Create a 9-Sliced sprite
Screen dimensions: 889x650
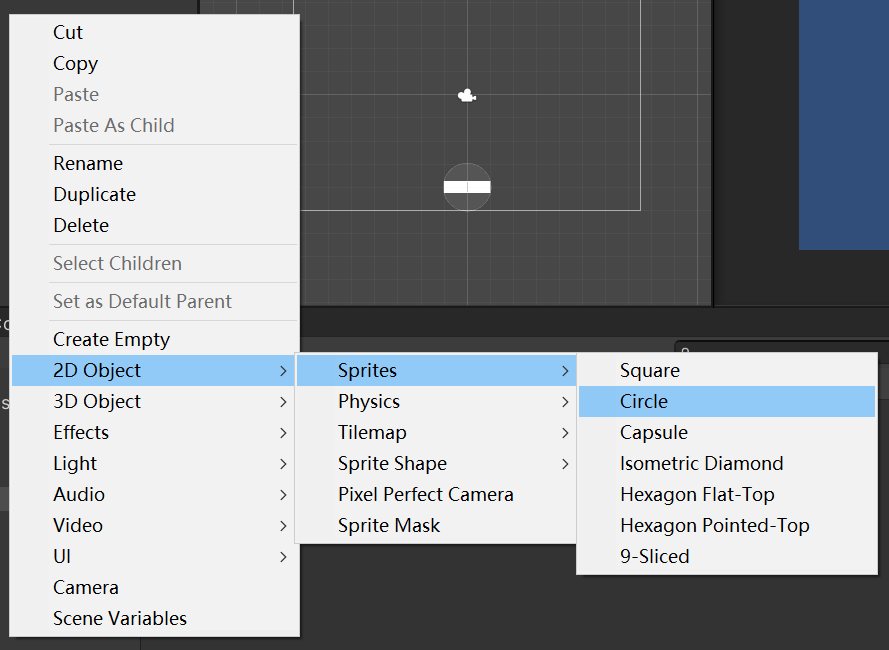654,557
